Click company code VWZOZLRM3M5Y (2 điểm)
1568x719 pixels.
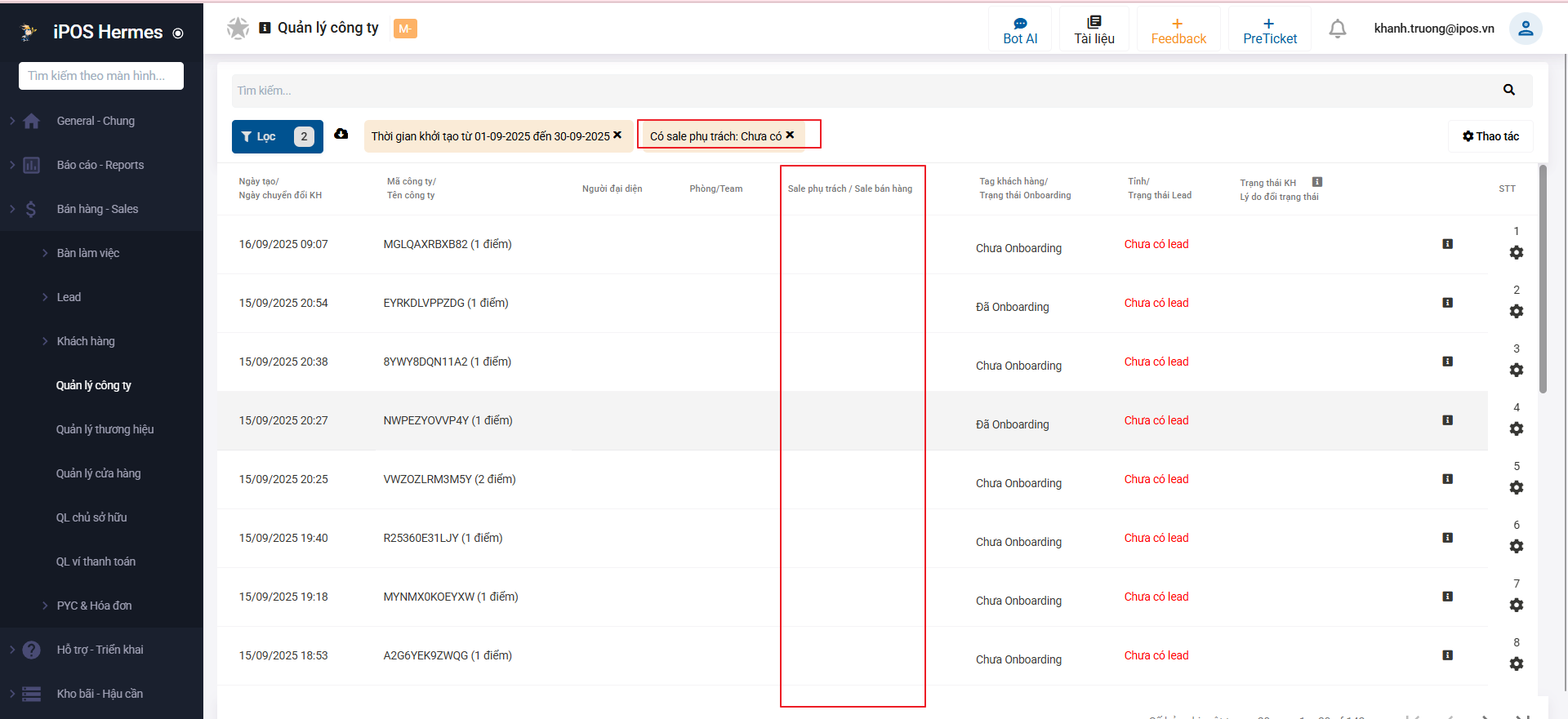[449, 479]
